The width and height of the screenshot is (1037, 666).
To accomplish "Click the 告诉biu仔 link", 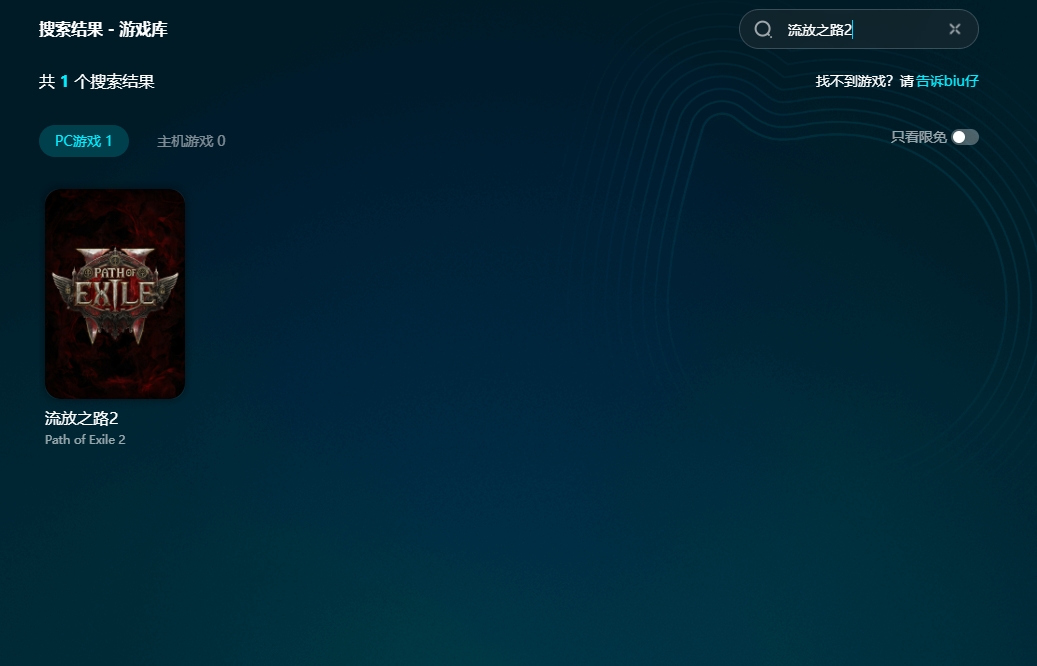I will 947,81.
